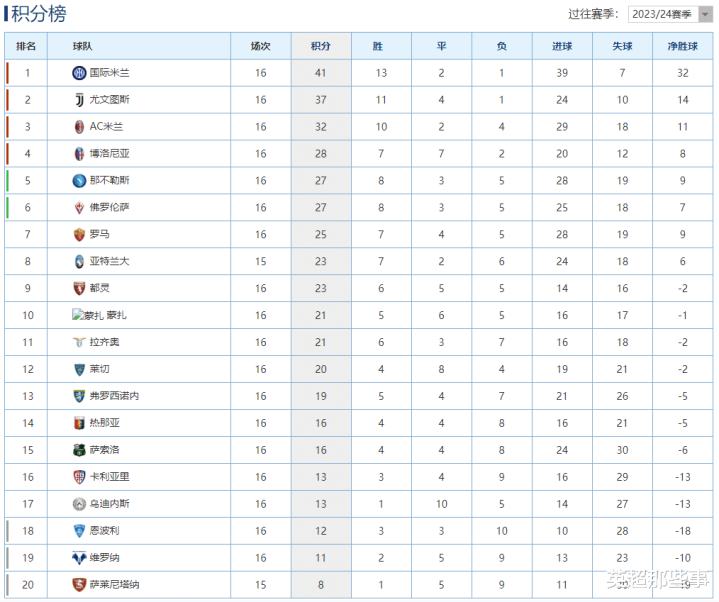Click the 排名 column header
This screenshot has height=602, width=719.
[x=26, y=46]
